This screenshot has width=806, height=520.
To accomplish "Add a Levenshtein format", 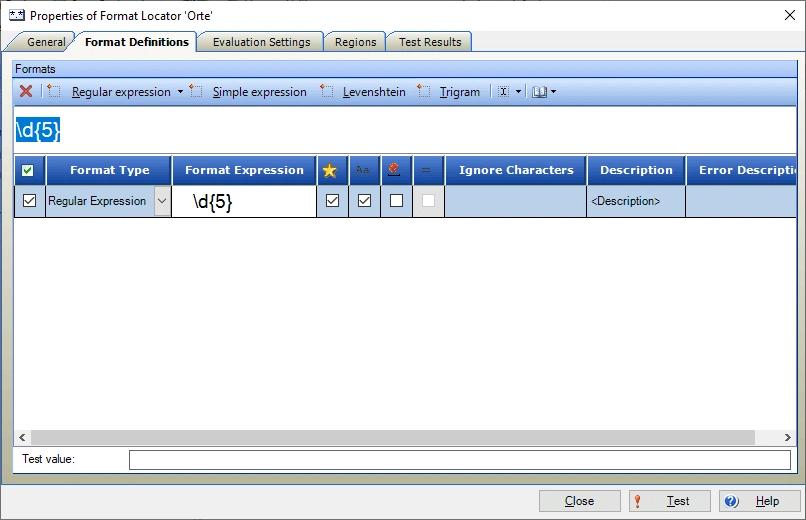I will 373,92.
